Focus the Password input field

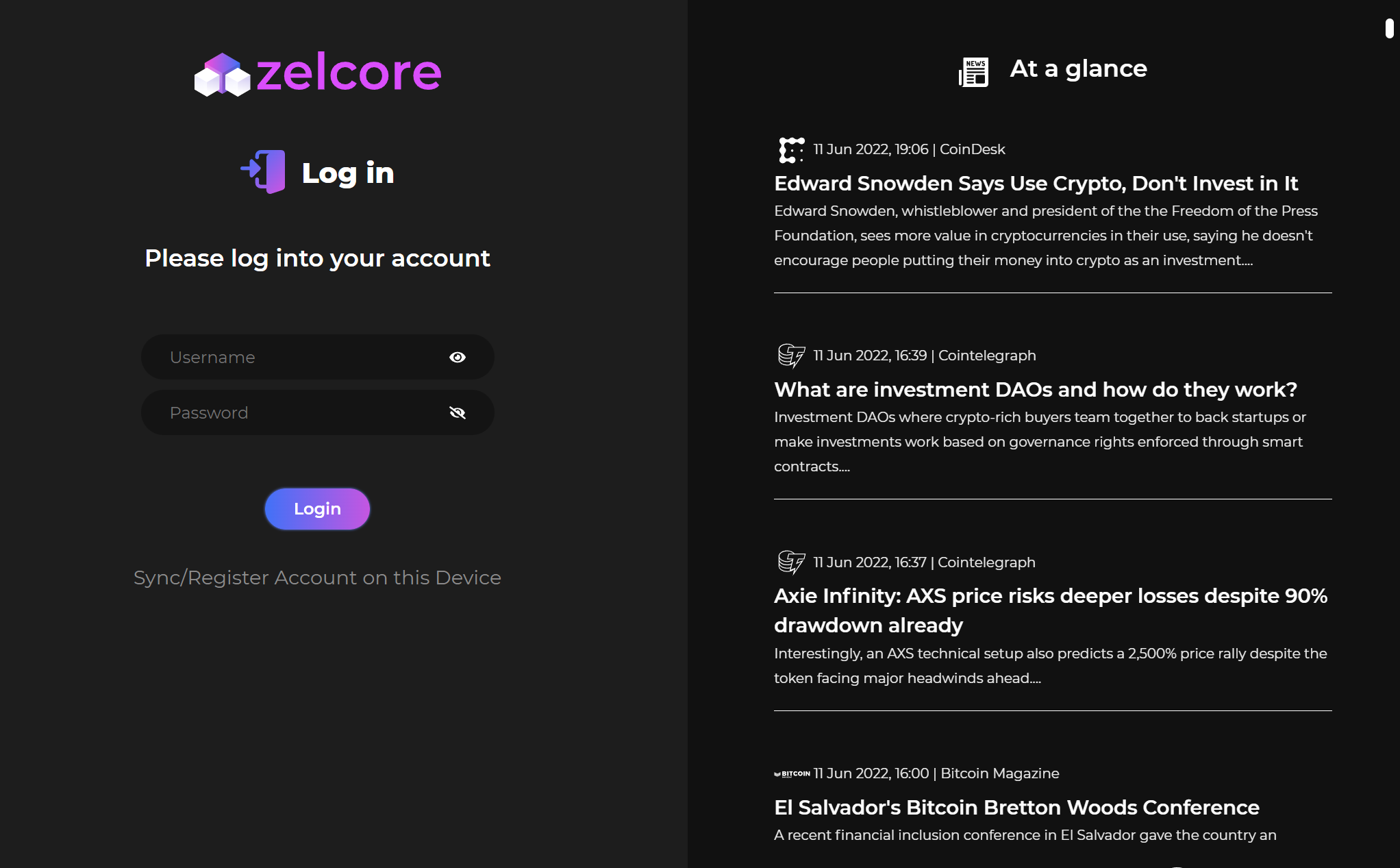[x=317, y=412]
